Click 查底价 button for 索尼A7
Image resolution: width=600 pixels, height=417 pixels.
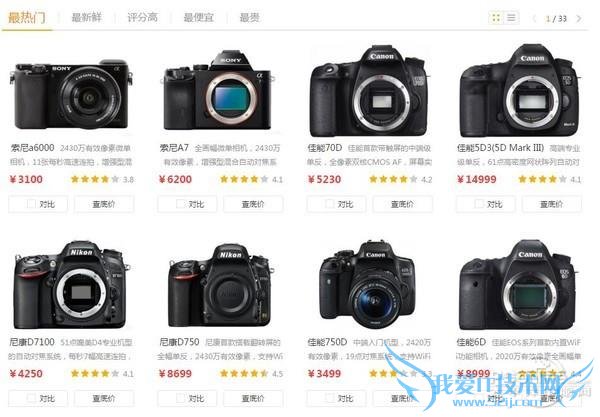[x=253, y=204]
